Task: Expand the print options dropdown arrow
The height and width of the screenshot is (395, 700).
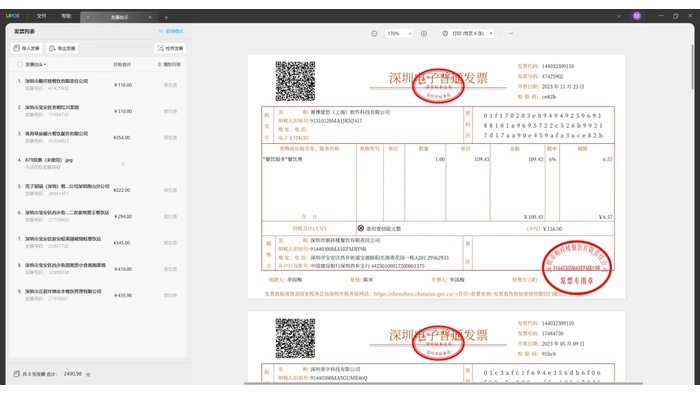Action: 491,33
